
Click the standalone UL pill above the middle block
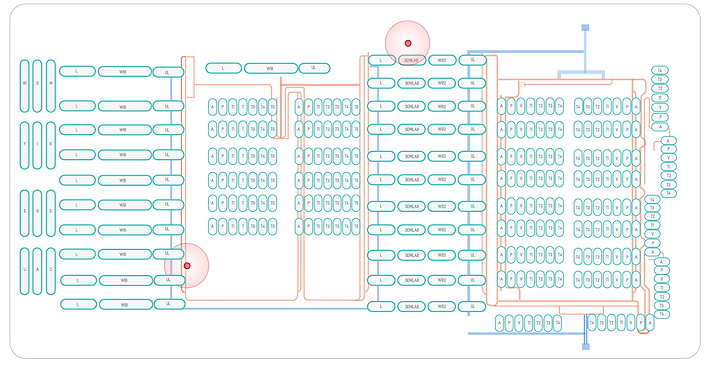point(314,68)
